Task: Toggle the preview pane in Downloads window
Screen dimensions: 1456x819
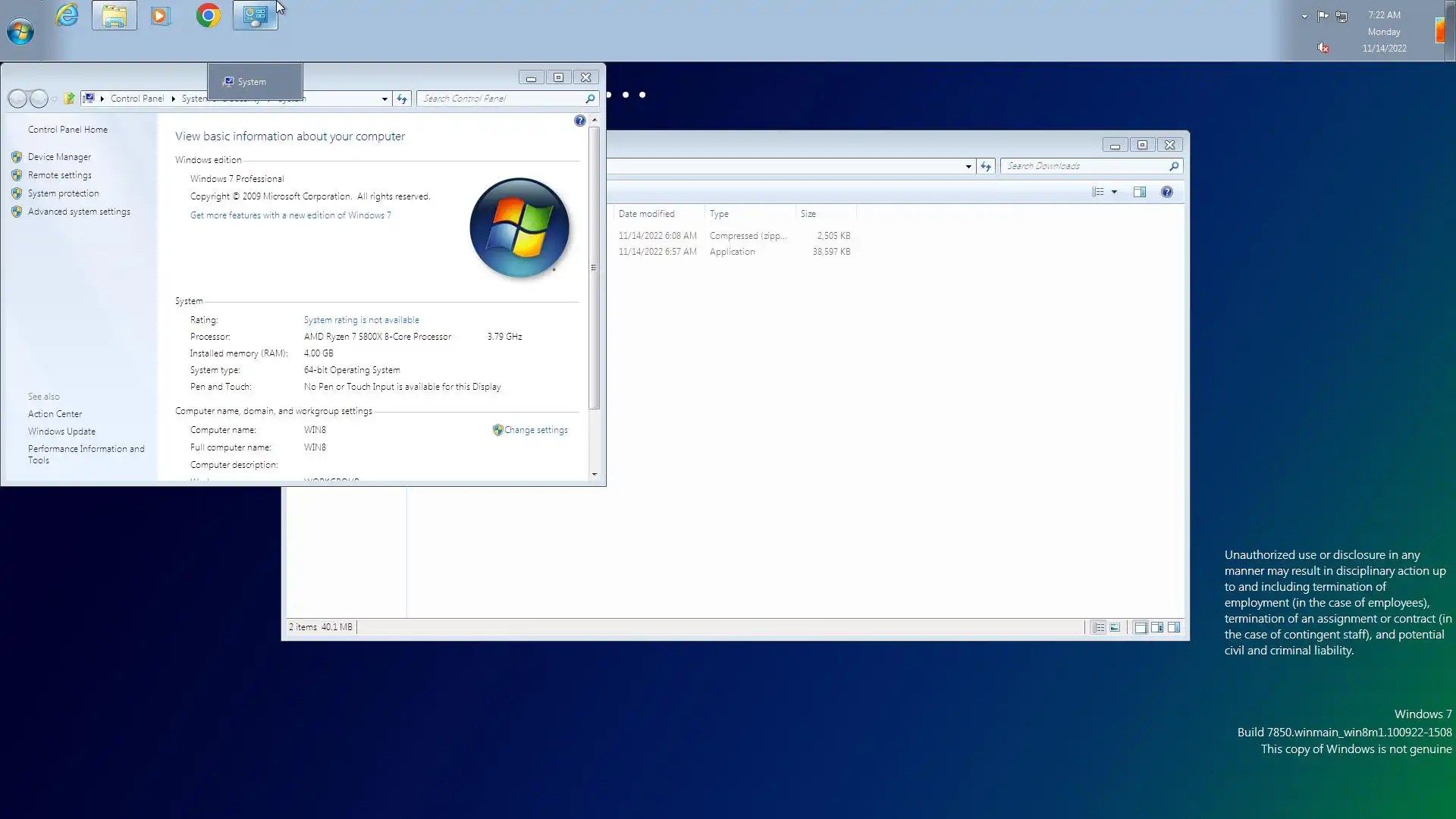Action: [x=1139, y=192]
